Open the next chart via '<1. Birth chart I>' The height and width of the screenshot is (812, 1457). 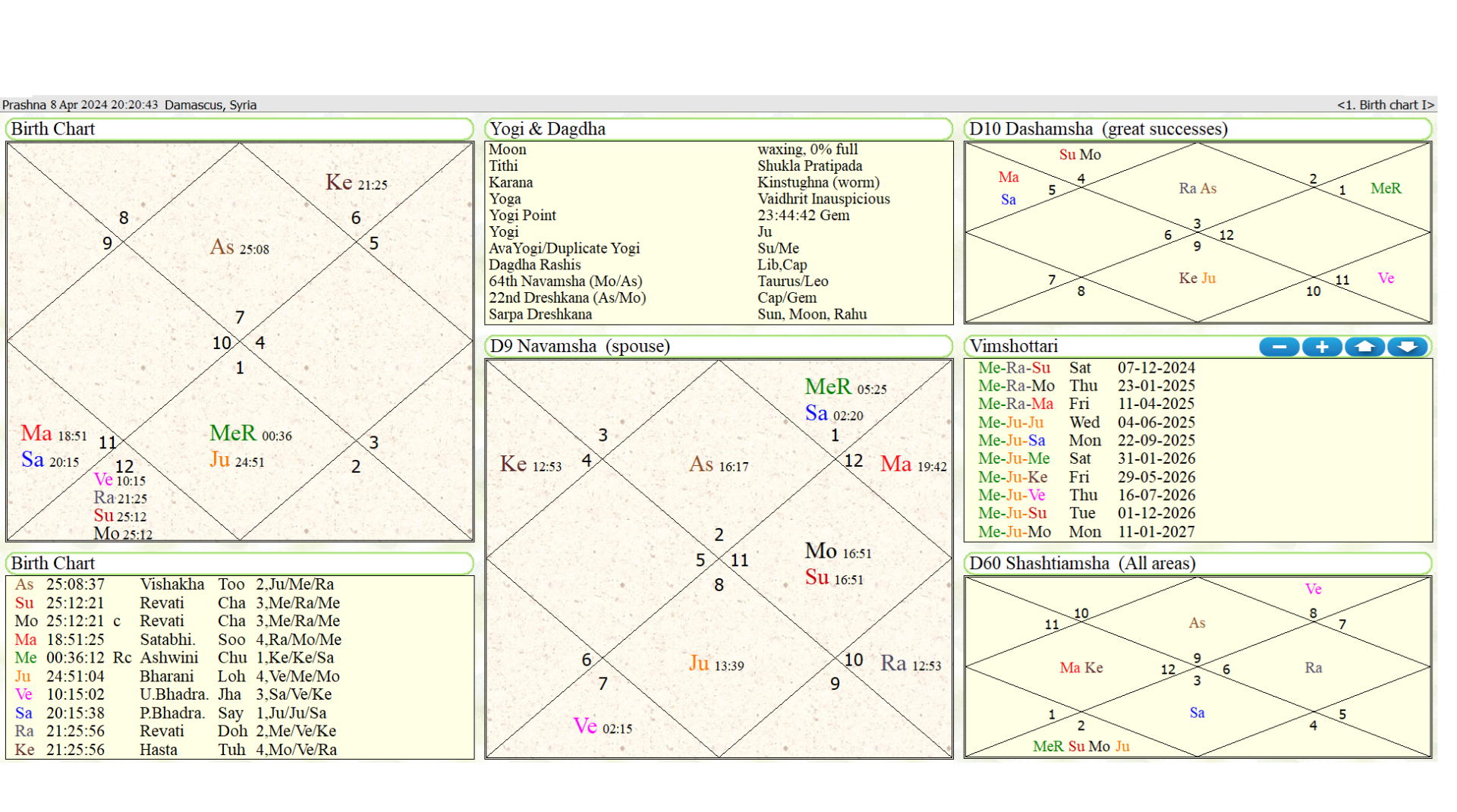pos(1386,105)
